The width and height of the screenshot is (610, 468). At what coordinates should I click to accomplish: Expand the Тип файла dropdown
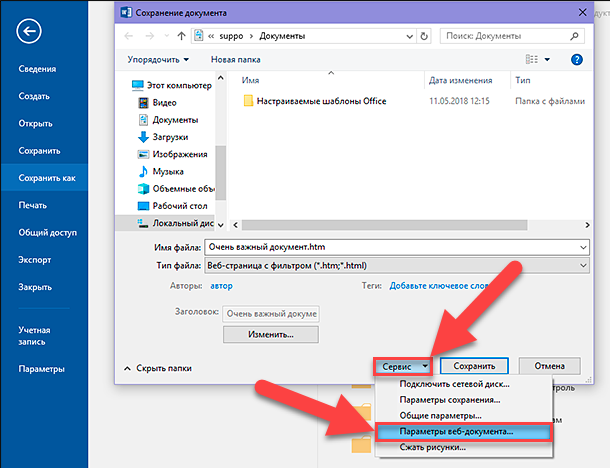click(x=583, y=266)
